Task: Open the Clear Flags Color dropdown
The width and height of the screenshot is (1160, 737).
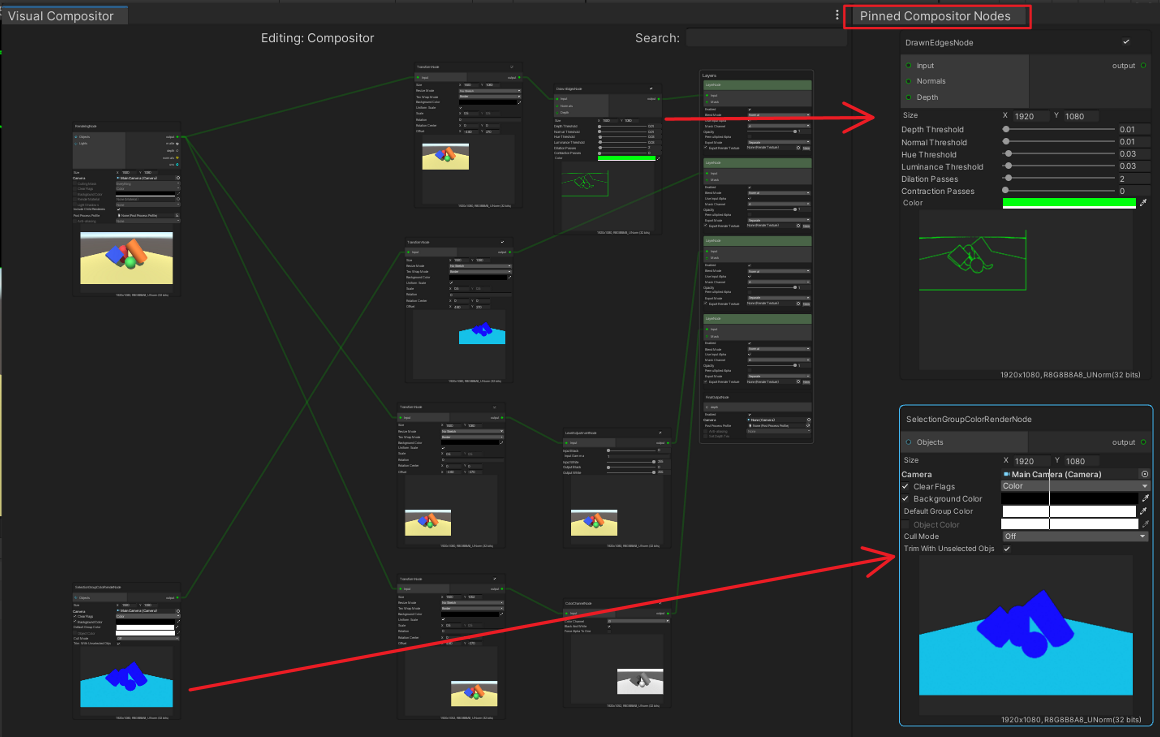Action: (1075, 486)
